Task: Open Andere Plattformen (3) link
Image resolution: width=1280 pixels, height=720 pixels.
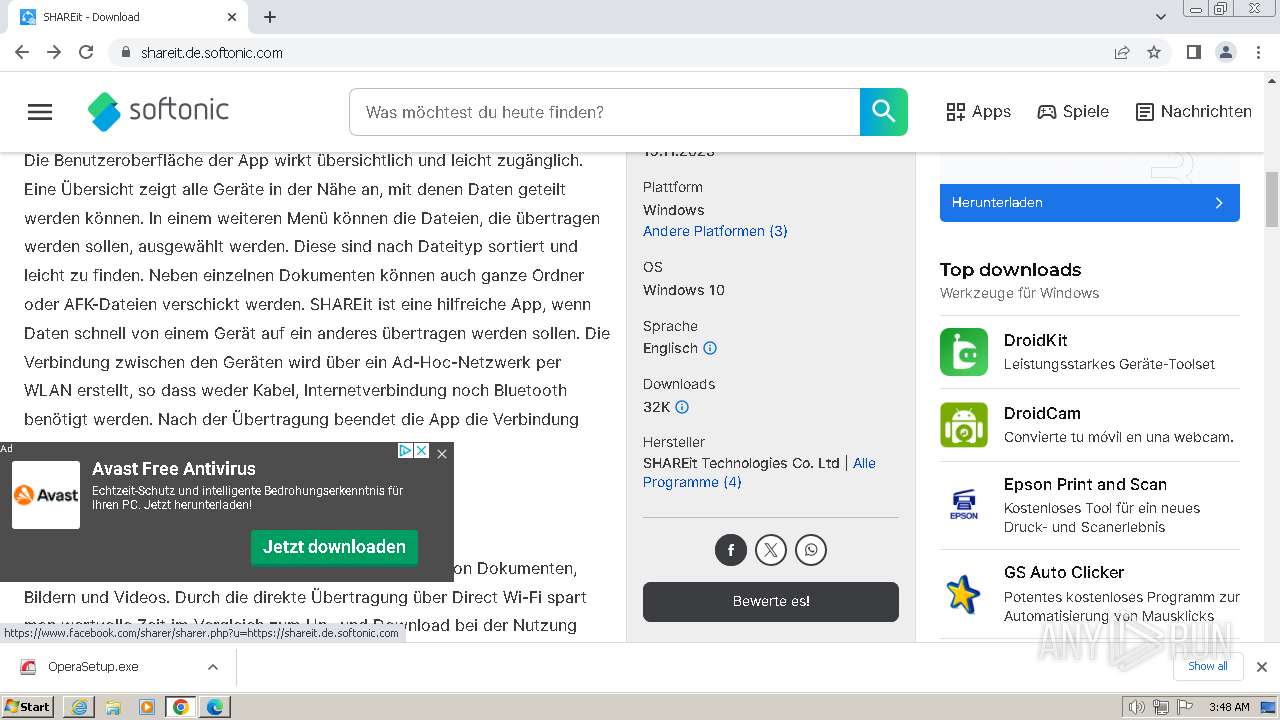Action: click(x=715, y=231)
